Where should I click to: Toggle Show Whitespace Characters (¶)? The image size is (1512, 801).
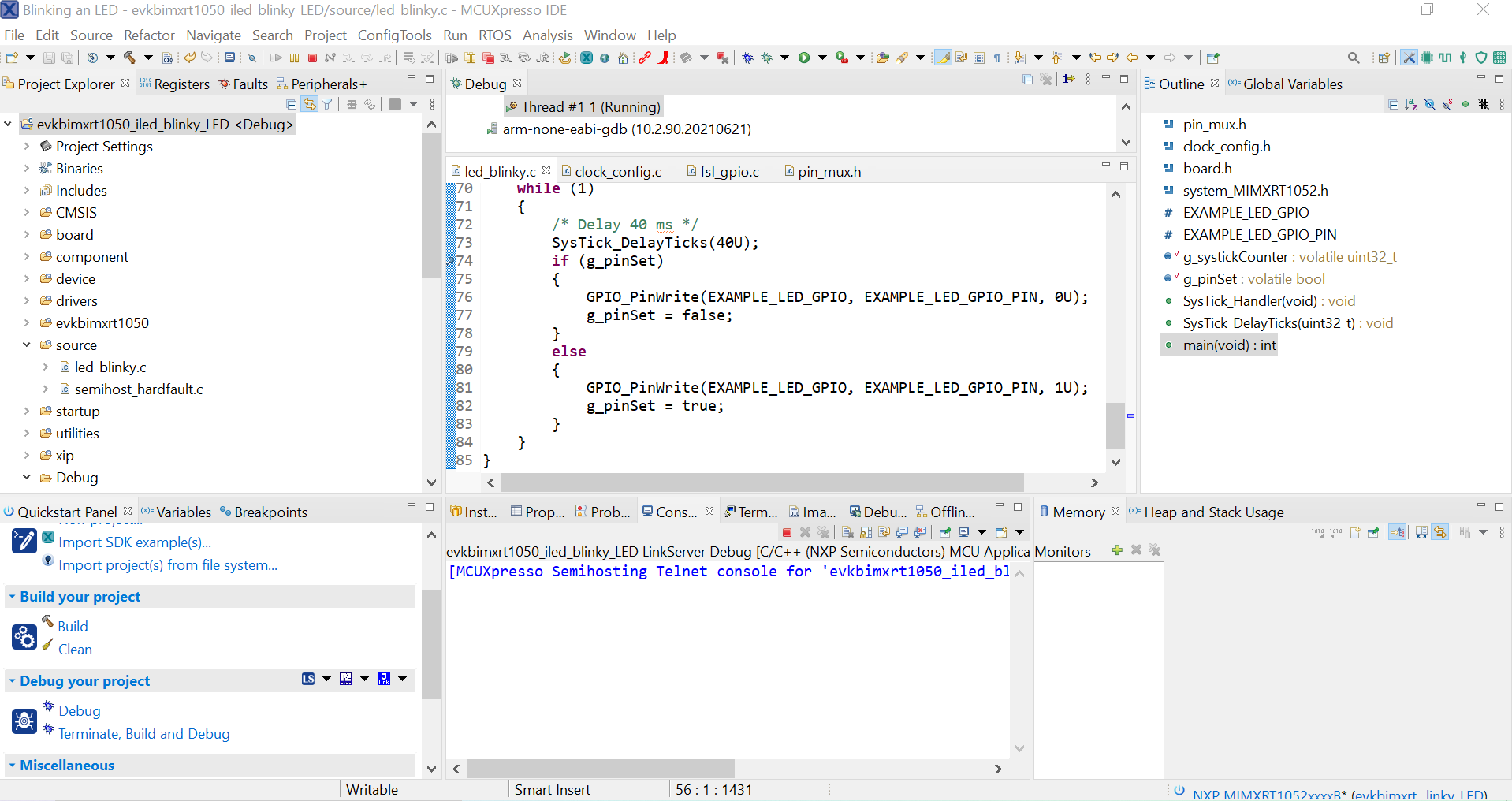click(998, 58)
